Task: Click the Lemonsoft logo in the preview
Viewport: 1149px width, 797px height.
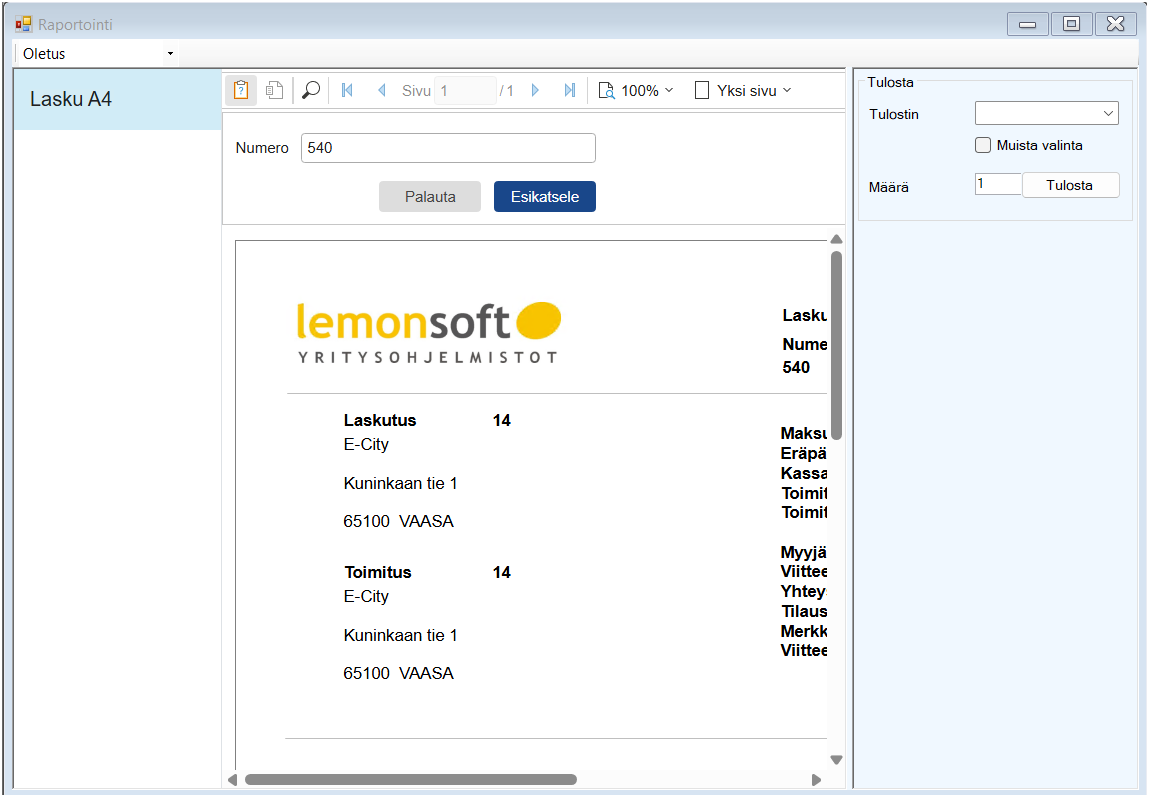Action: [x=429, y=331]
